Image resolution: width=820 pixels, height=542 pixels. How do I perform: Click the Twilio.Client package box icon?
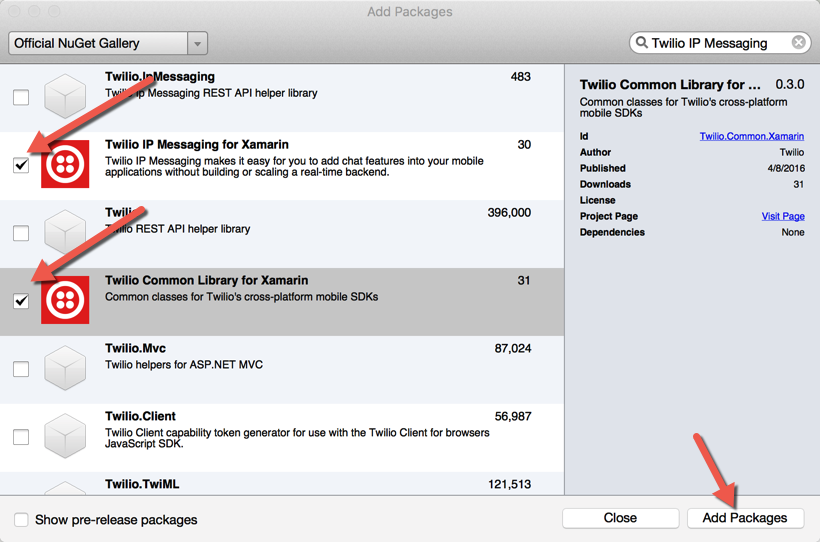click(65, 436)
